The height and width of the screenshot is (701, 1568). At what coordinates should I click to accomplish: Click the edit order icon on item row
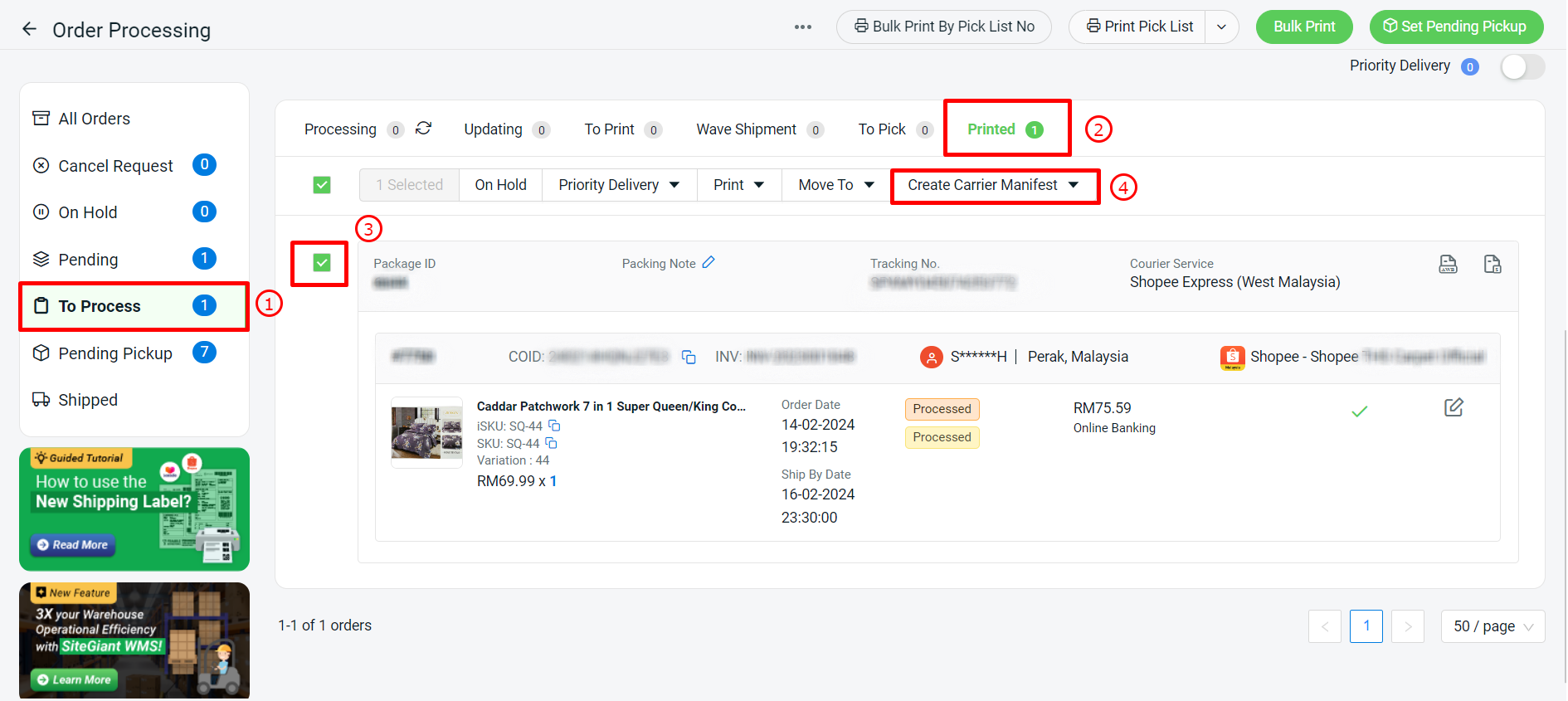1454,407
